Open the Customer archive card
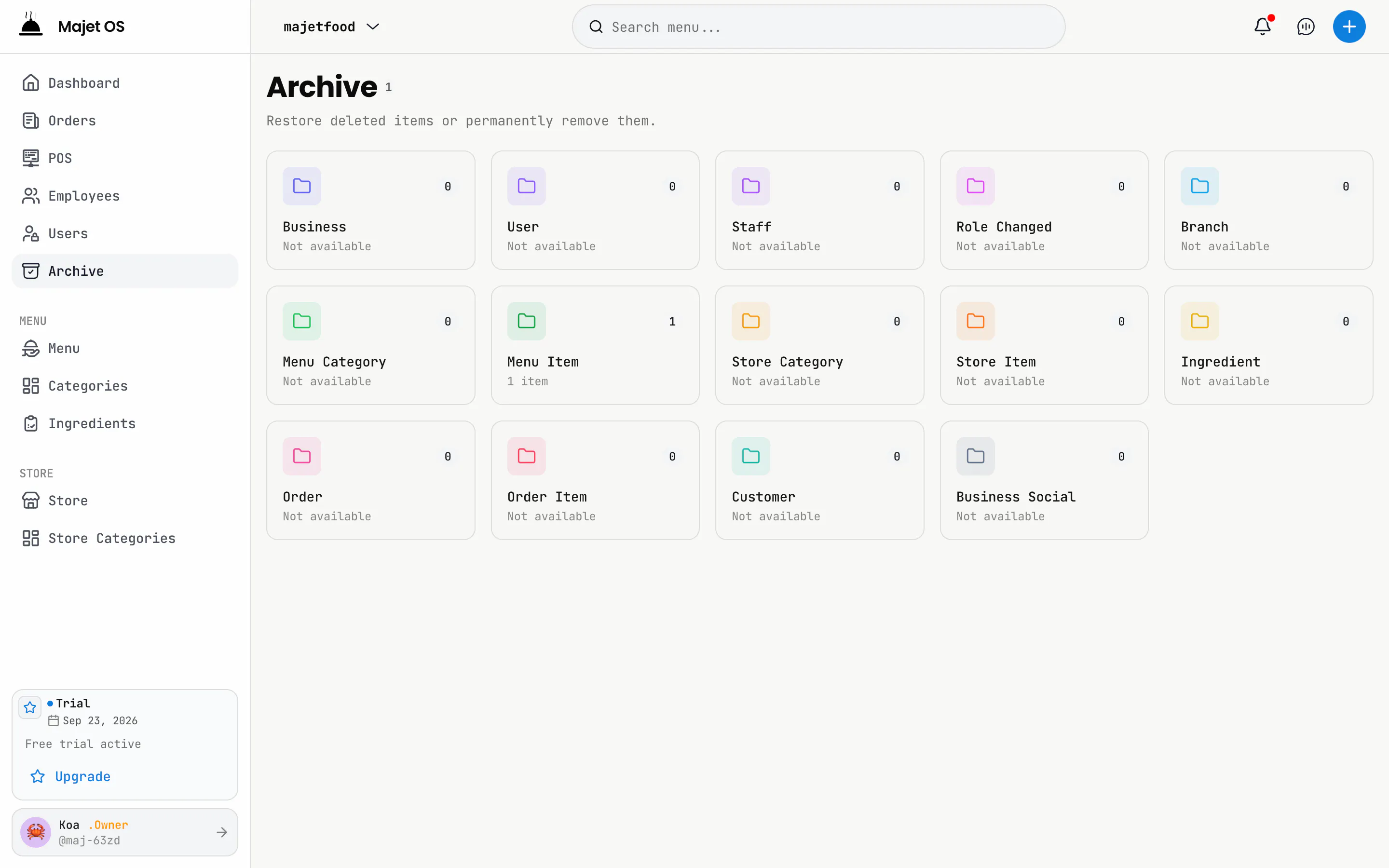 coord(819,480)
